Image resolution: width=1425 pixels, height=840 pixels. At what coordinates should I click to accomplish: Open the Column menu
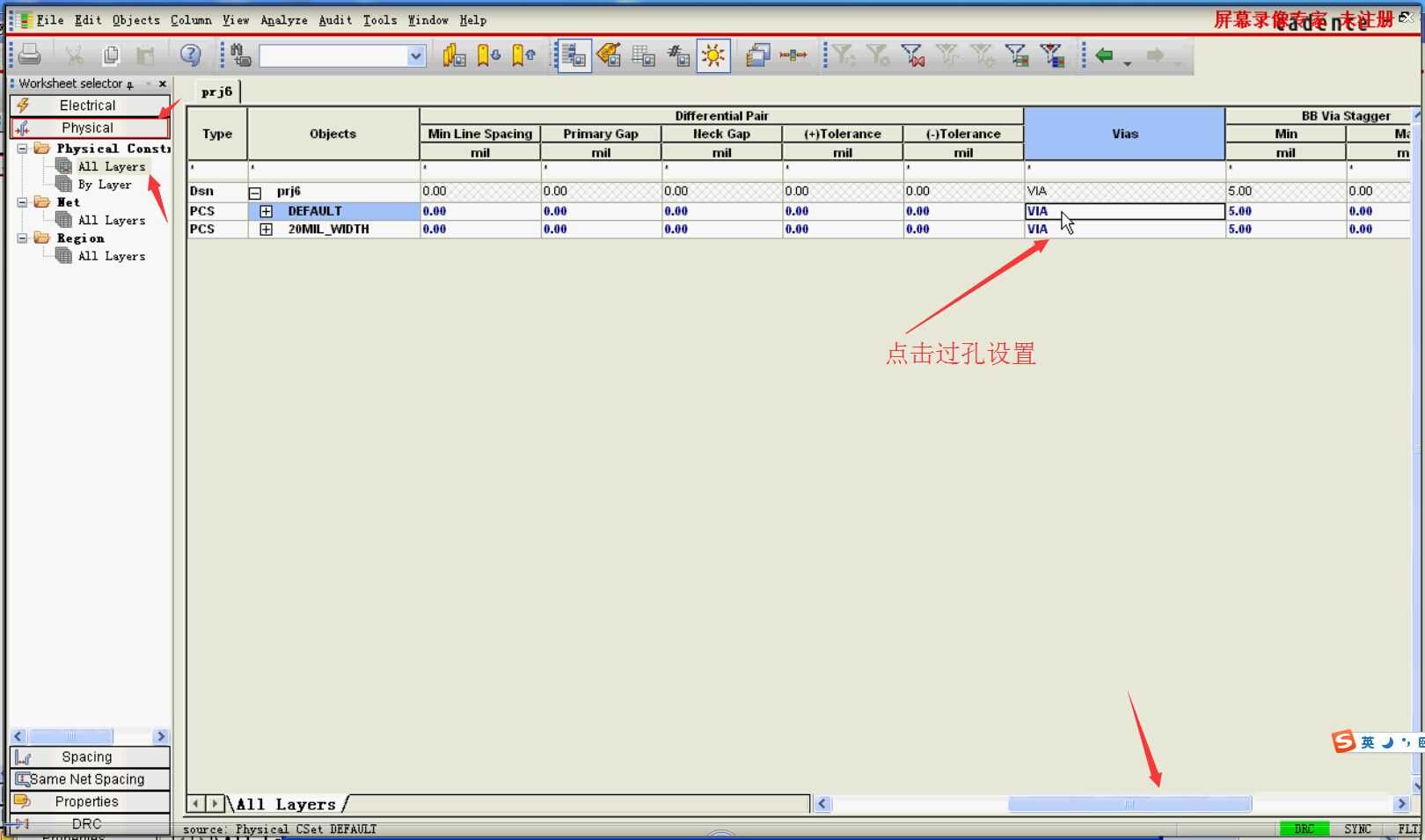(x=191, y=20)
